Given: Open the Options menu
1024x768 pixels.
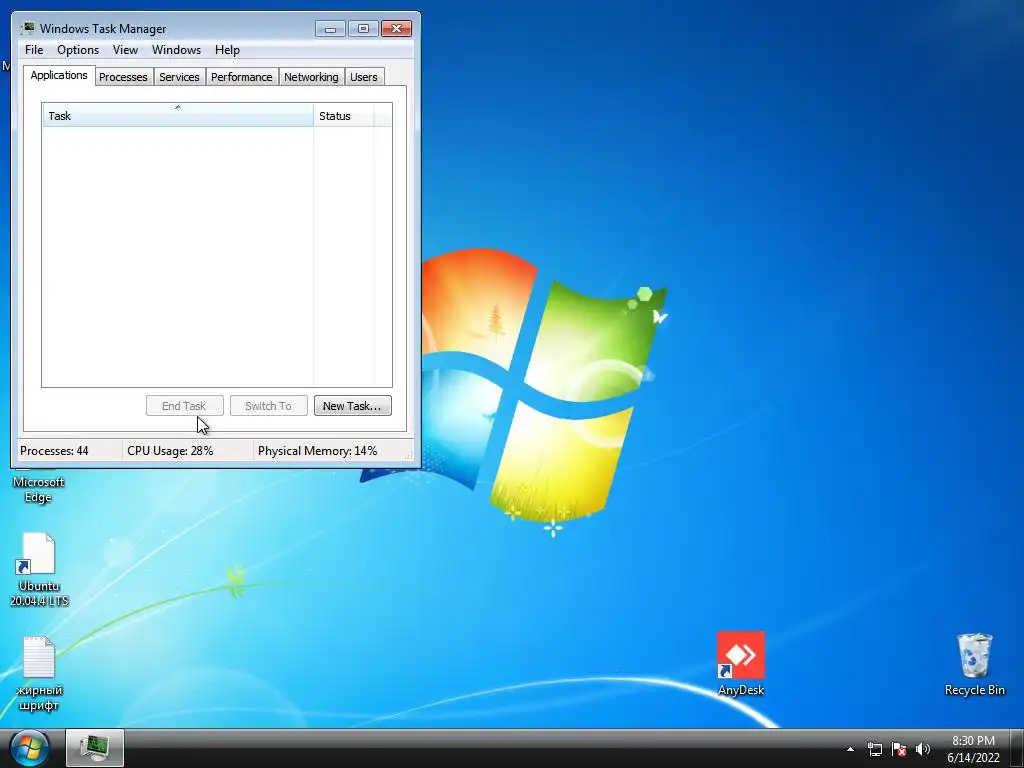Looking at the screenshot, I should click(x=78, y=50).
